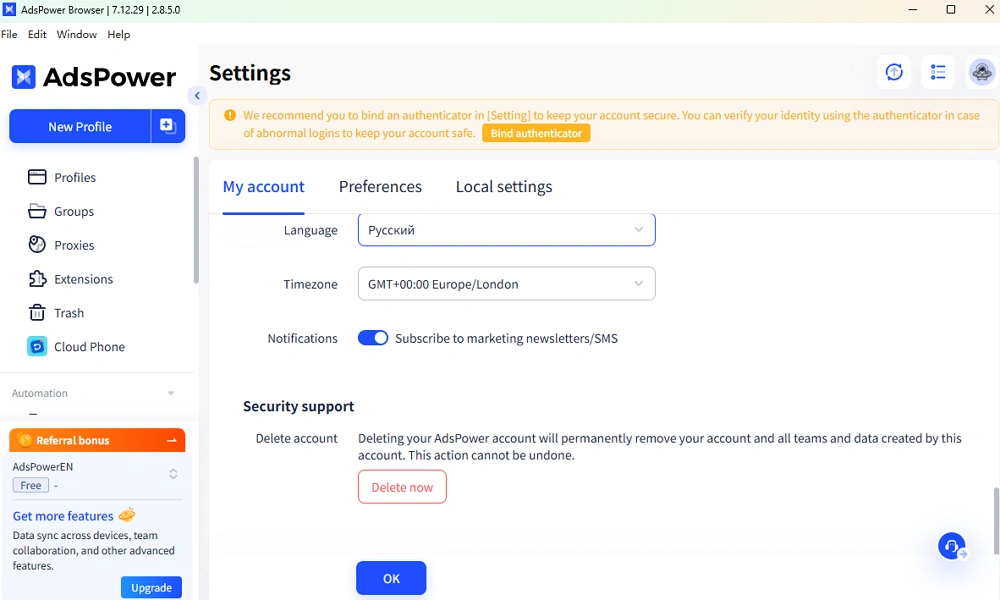Viewport: 1000px width, 600px height.
Task: Go to the Proxies section
Action: point(61,245)
